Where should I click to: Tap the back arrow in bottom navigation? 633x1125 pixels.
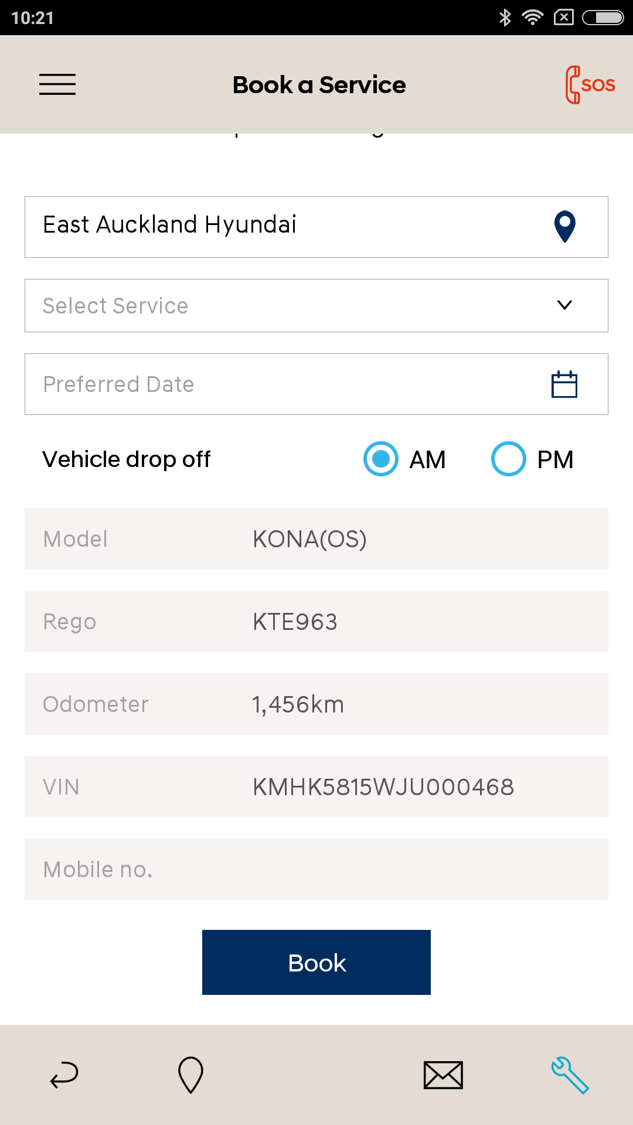63,1075
